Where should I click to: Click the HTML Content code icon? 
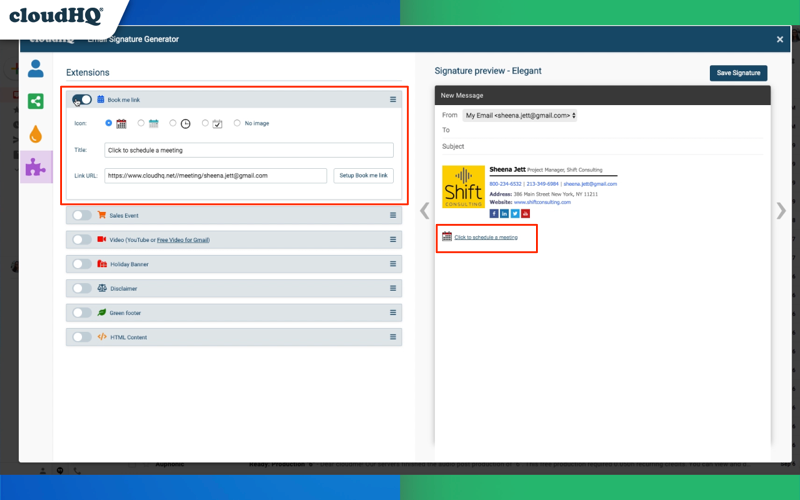[x=102, y=337]
